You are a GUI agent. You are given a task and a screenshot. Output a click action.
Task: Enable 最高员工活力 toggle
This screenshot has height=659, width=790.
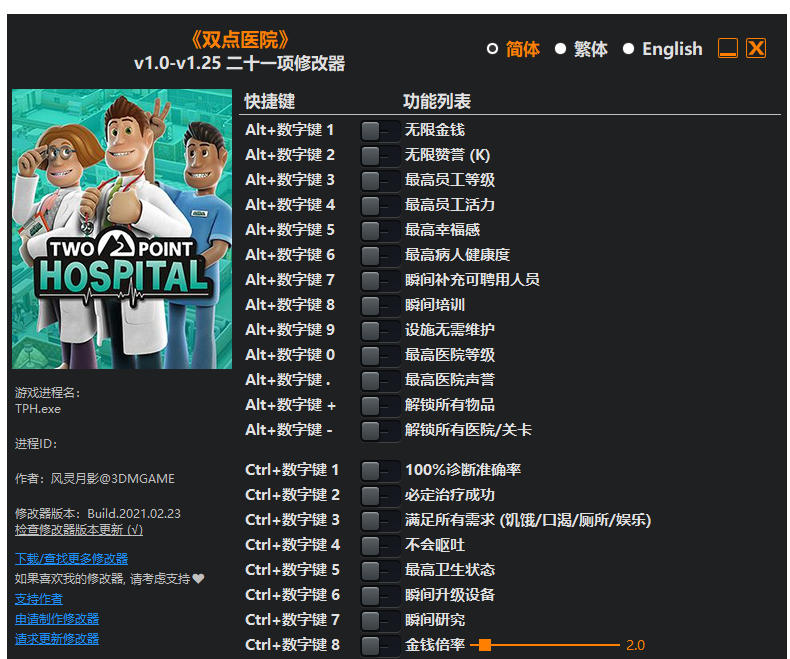(x=380, y=205)
